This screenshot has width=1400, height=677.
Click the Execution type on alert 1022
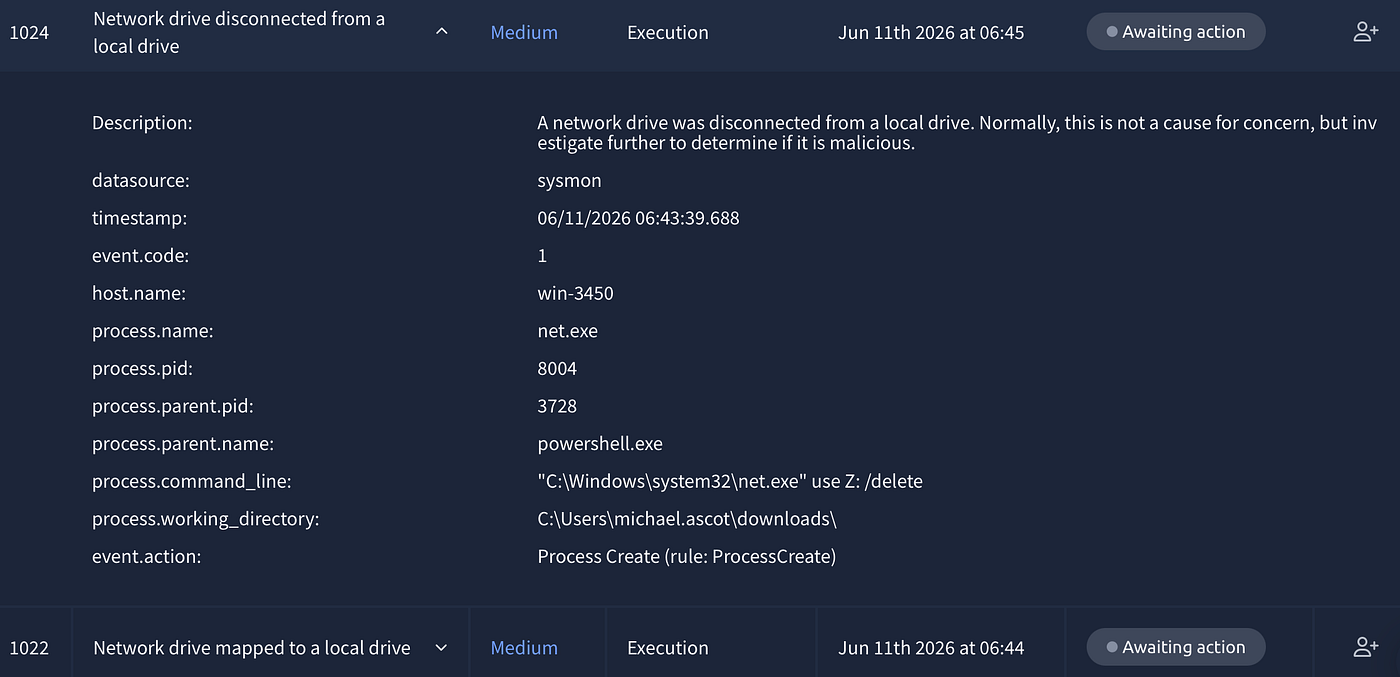(x=668, y=648)
